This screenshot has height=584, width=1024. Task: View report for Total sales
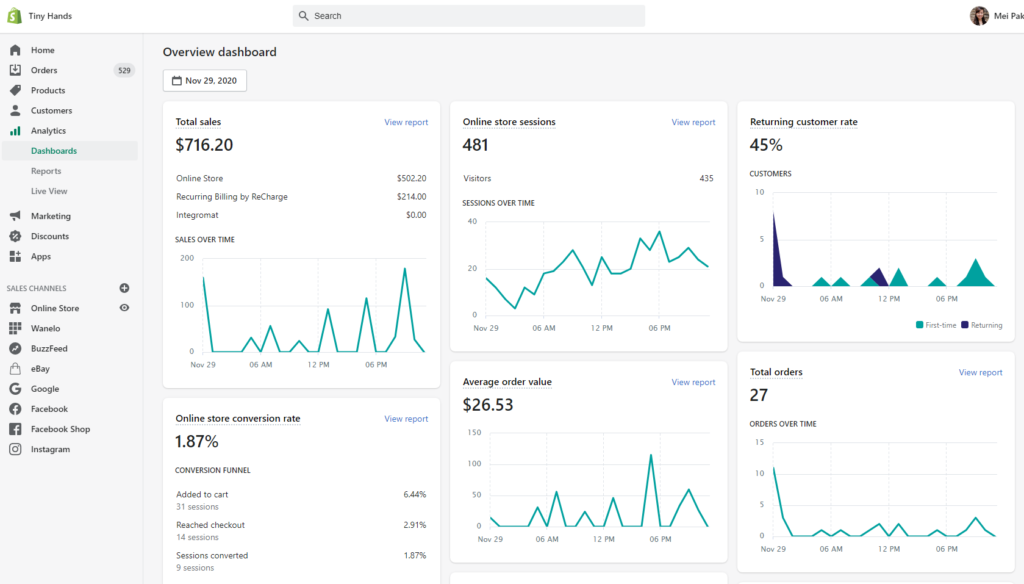(405, 122)
